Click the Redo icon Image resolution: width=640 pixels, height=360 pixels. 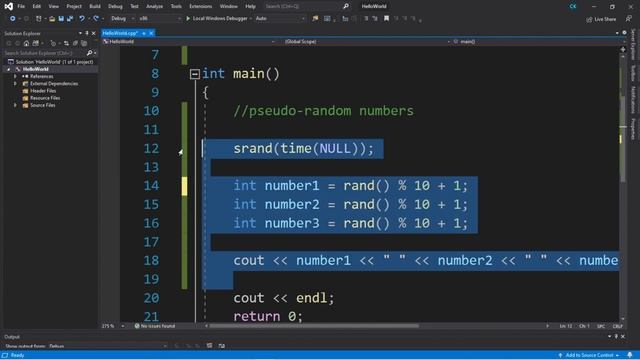pyautogui.click(x=96, y=19)
